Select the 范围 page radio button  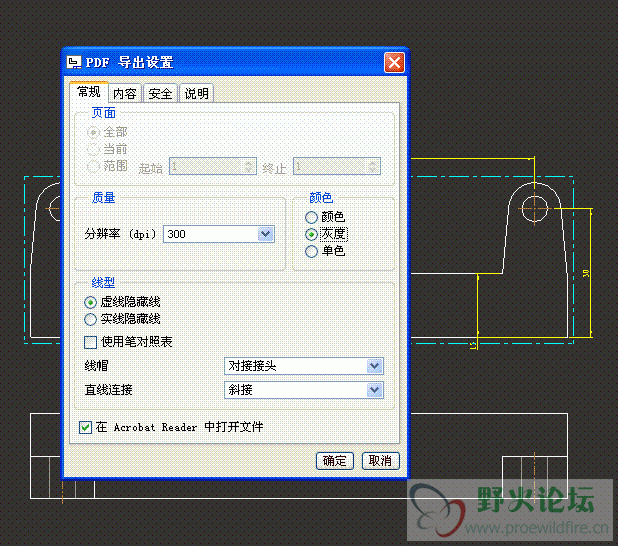pos(93,166)
